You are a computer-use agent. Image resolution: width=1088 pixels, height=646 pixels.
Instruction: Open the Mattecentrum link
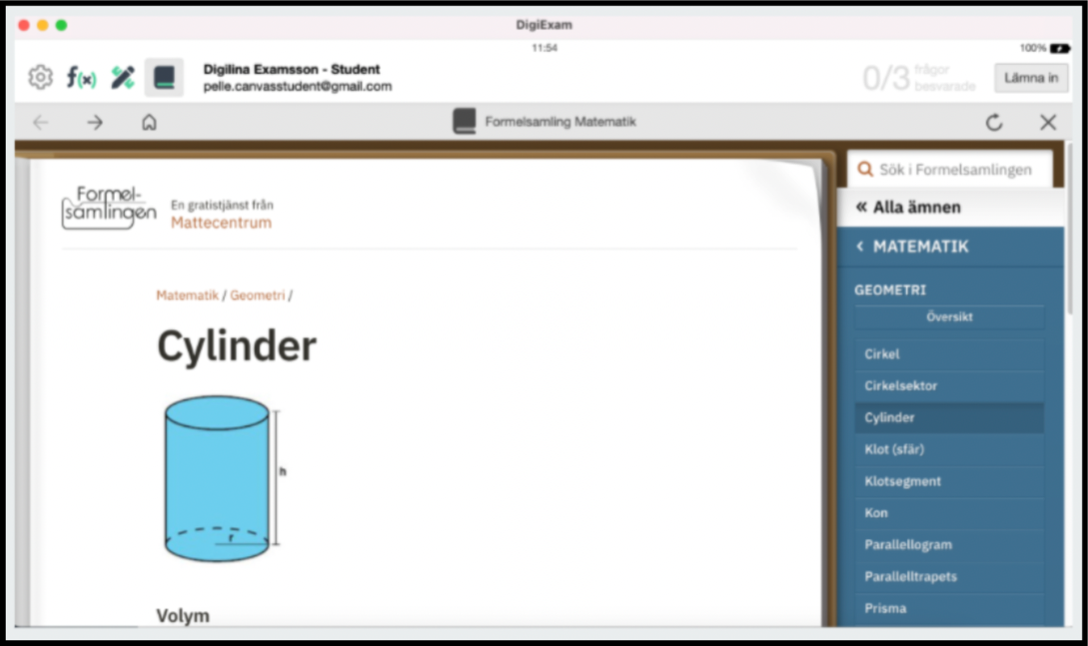tap(221, 223)
